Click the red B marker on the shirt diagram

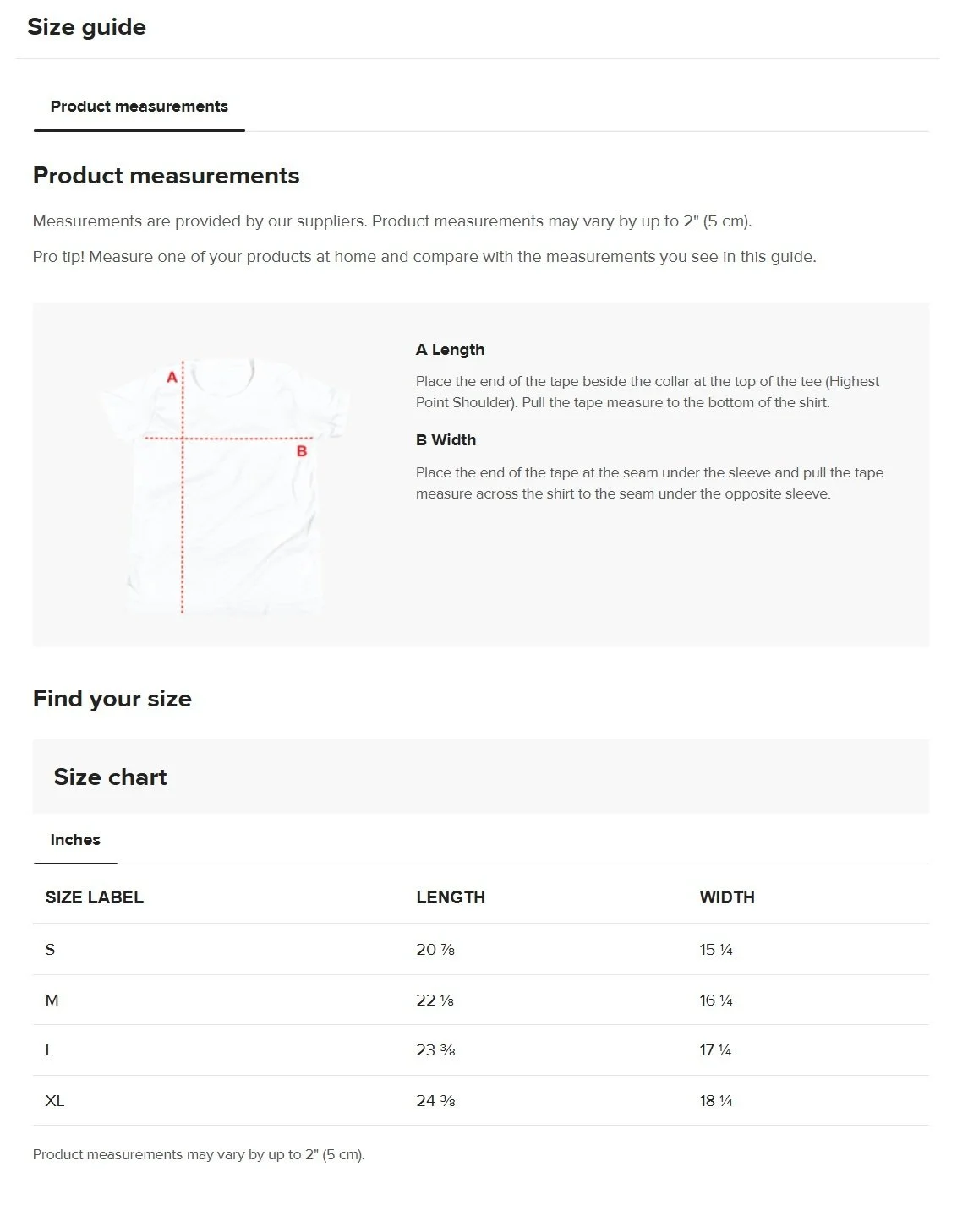pos(302,452)
